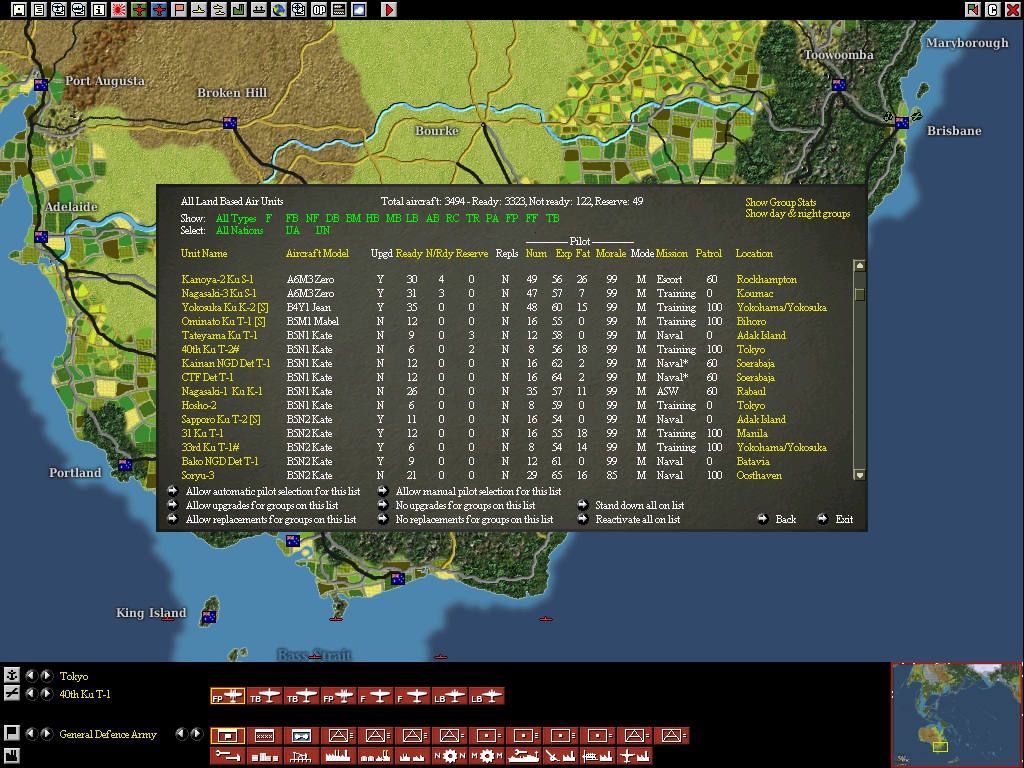
Task: Click the scroll-down arrow of the unit list
Action: 859,475
